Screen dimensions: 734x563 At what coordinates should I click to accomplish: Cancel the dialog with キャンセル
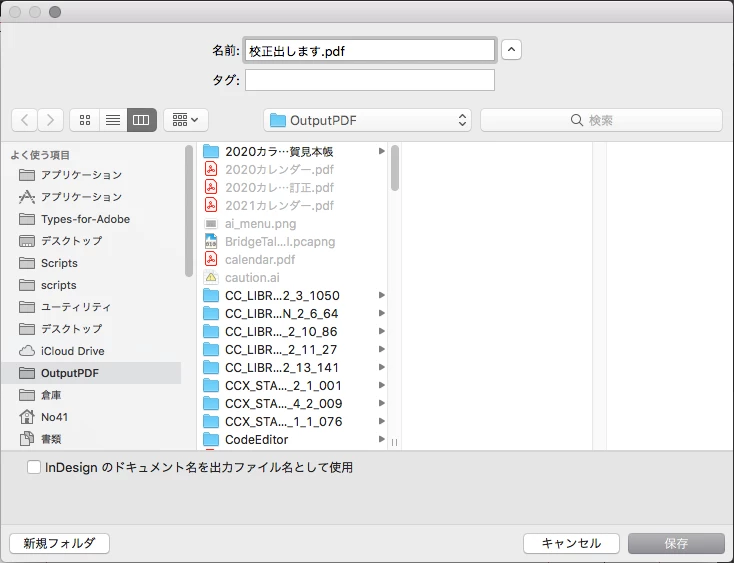tap(572, 543)
